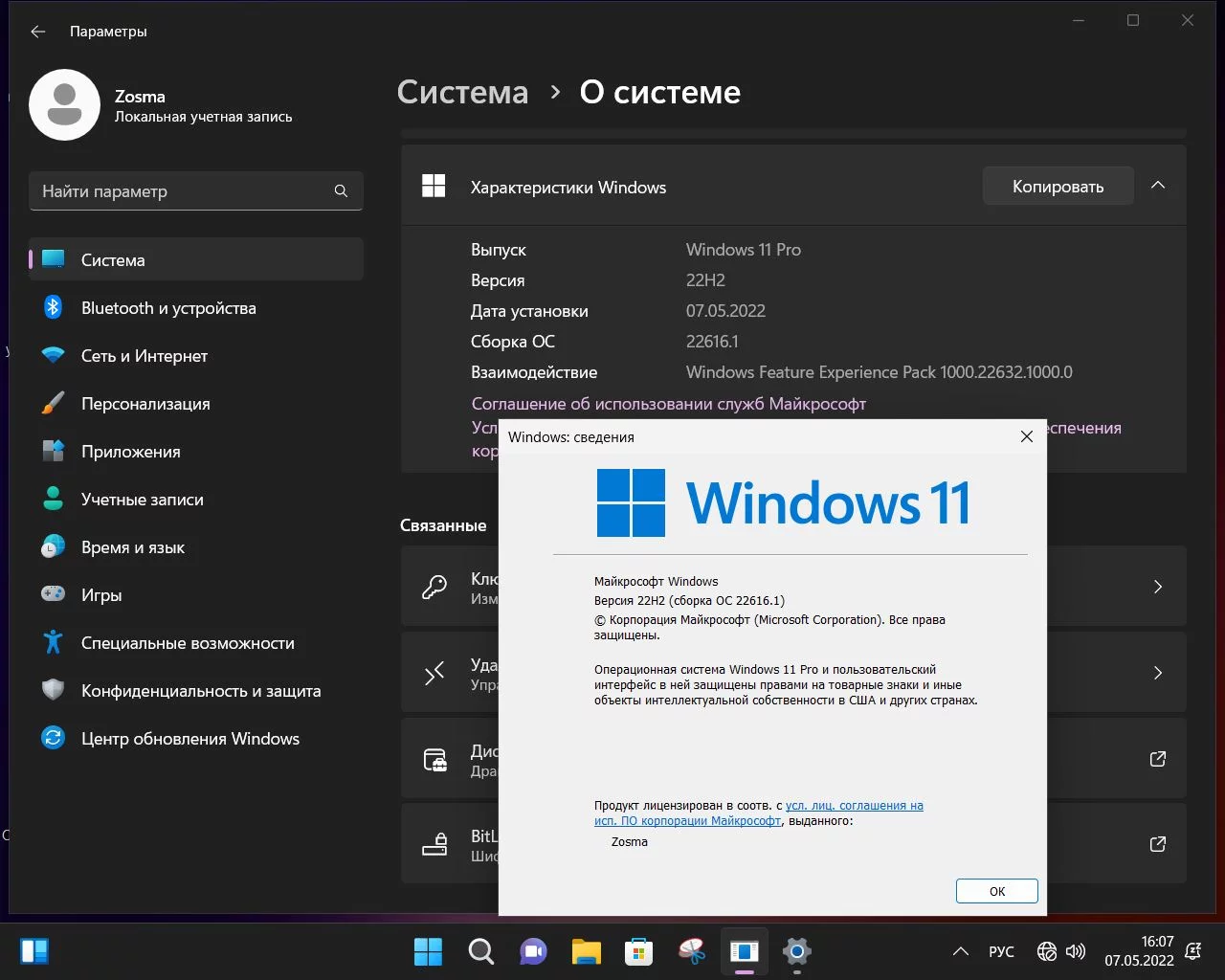Open the license agreement link in dialog
The height and width of the screenshot is (980, 1225).
854,806
